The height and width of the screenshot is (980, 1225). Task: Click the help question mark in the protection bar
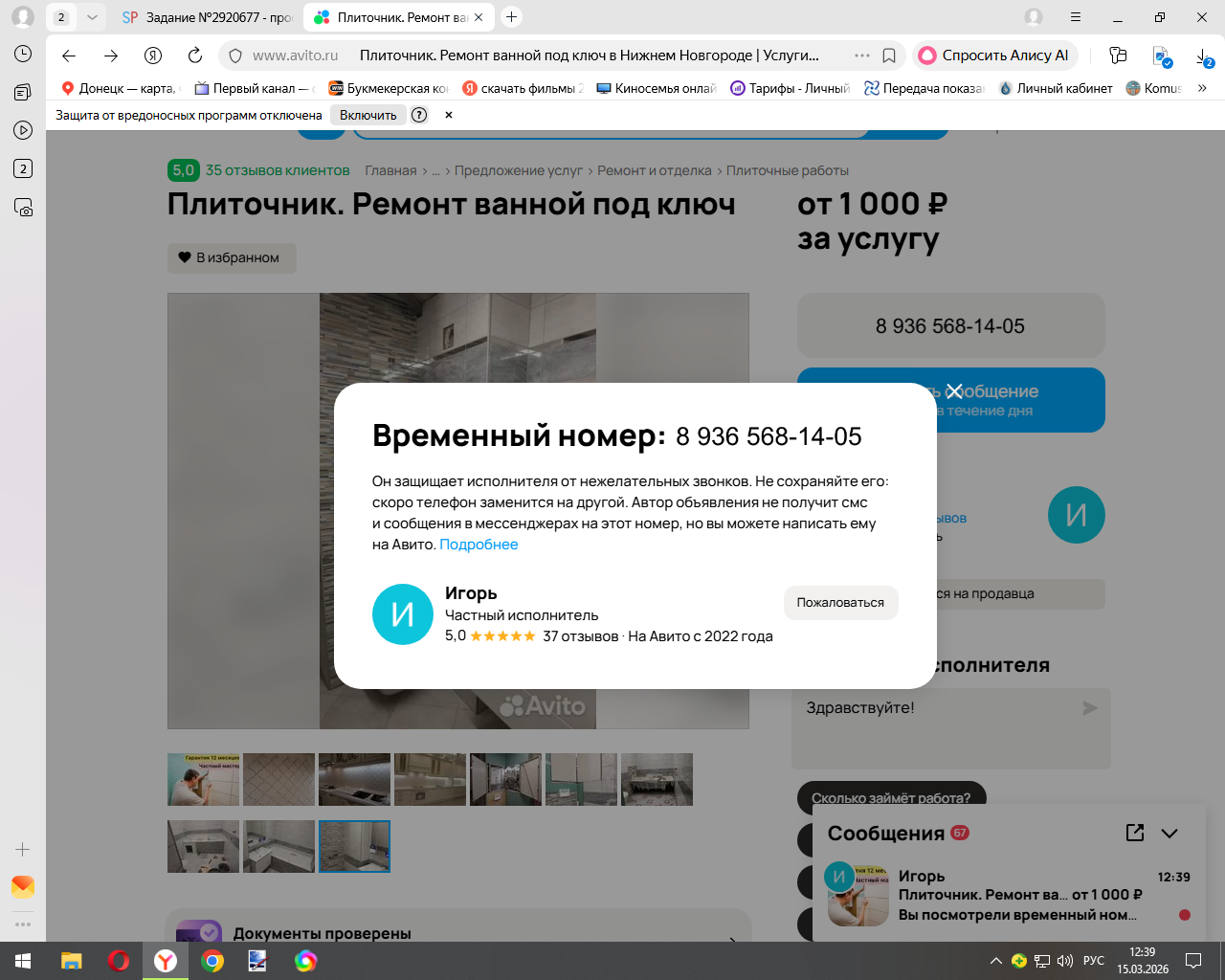pyautogui.click(x=419, y=115)
